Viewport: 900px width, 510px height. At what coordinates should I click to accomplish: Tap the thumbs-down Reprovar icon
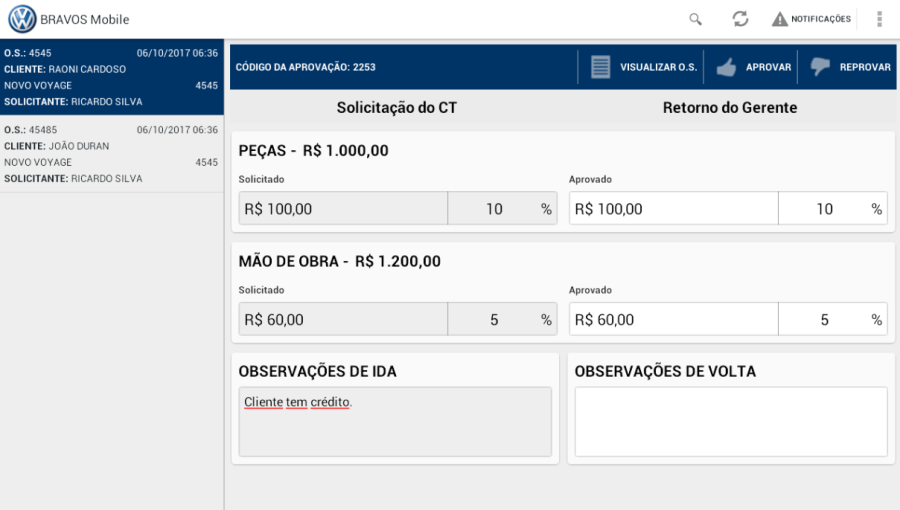coord(820,67)
